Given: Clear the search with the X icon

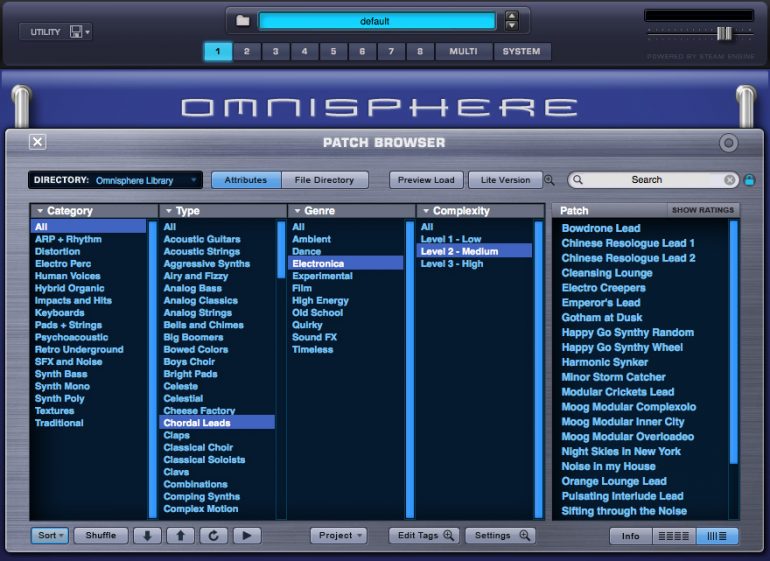Looking at the screenshot, I should pos(730,180).
